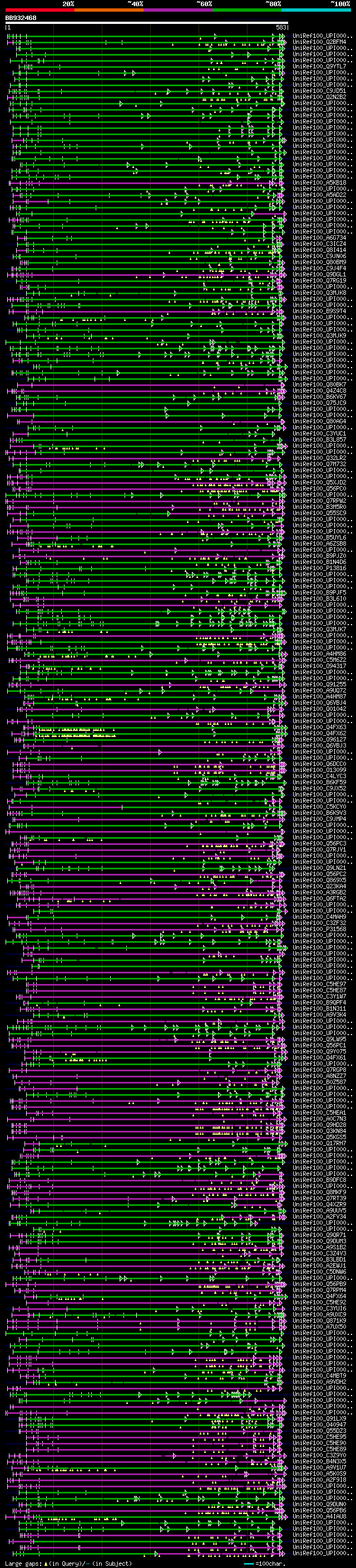Click hit label UniRef100_Q80AG4
Screen dimensions: 356x1568
coord(319,421)
